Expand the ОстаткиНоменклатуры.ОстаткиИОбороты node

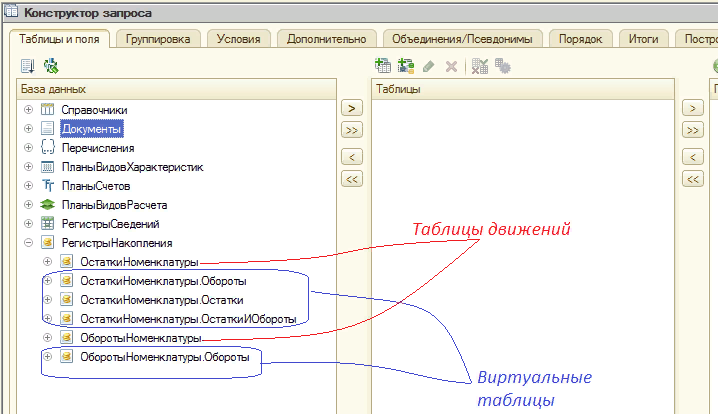tap(47, 318)
